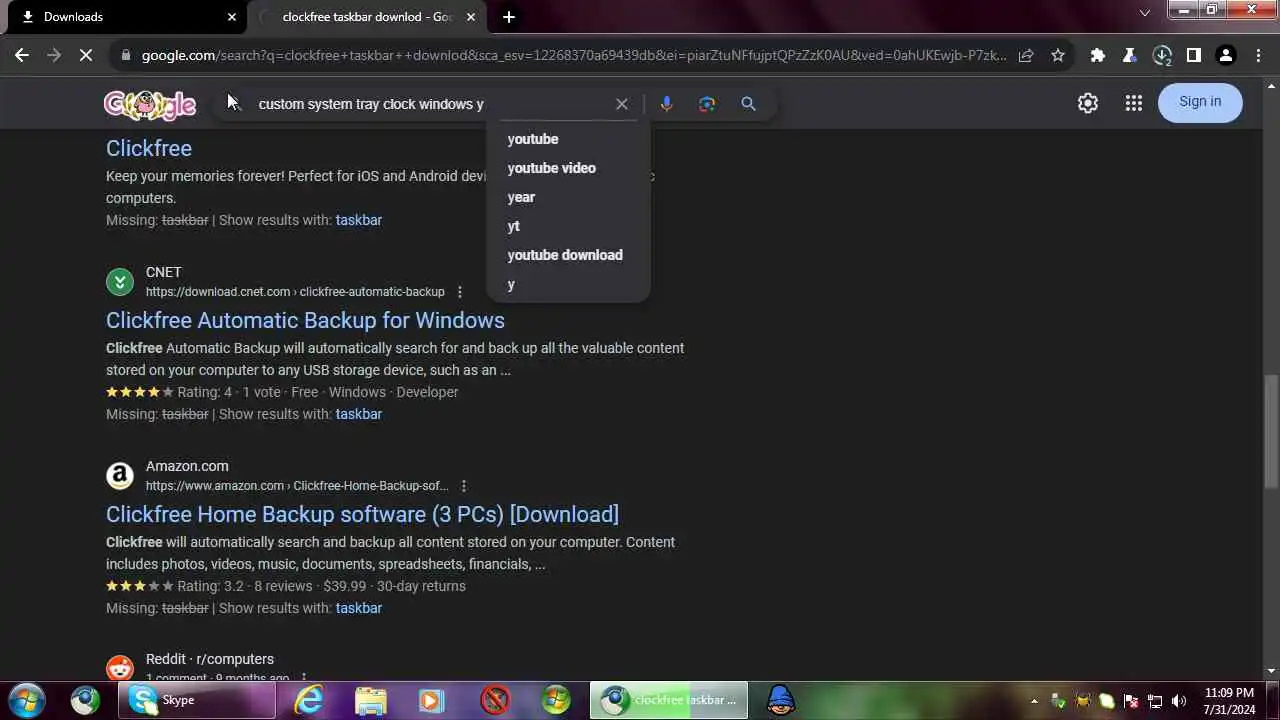This screenshot has width=1280, height=720.
Task: Show results with taskbar under Clickfree
Action: tap(359, 220)
